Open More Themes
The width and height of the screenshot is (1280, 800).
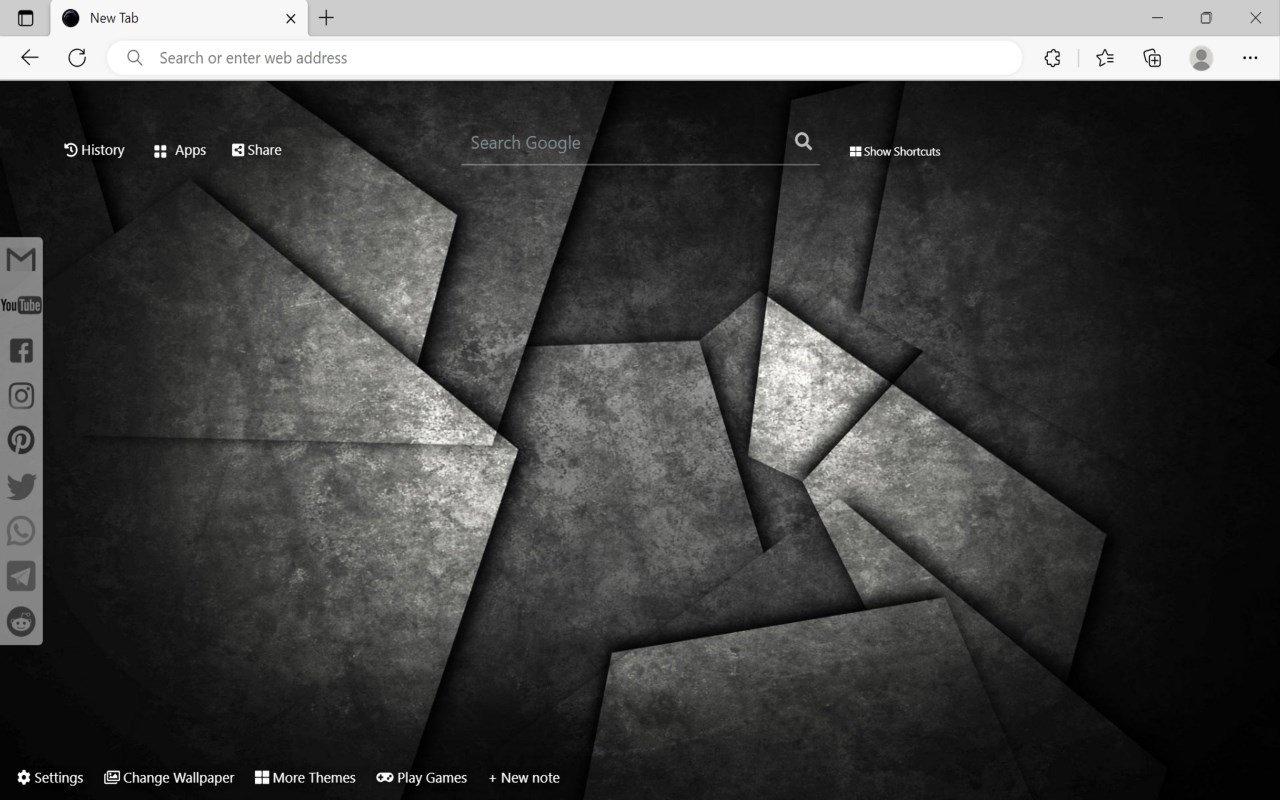pos(305,778)
